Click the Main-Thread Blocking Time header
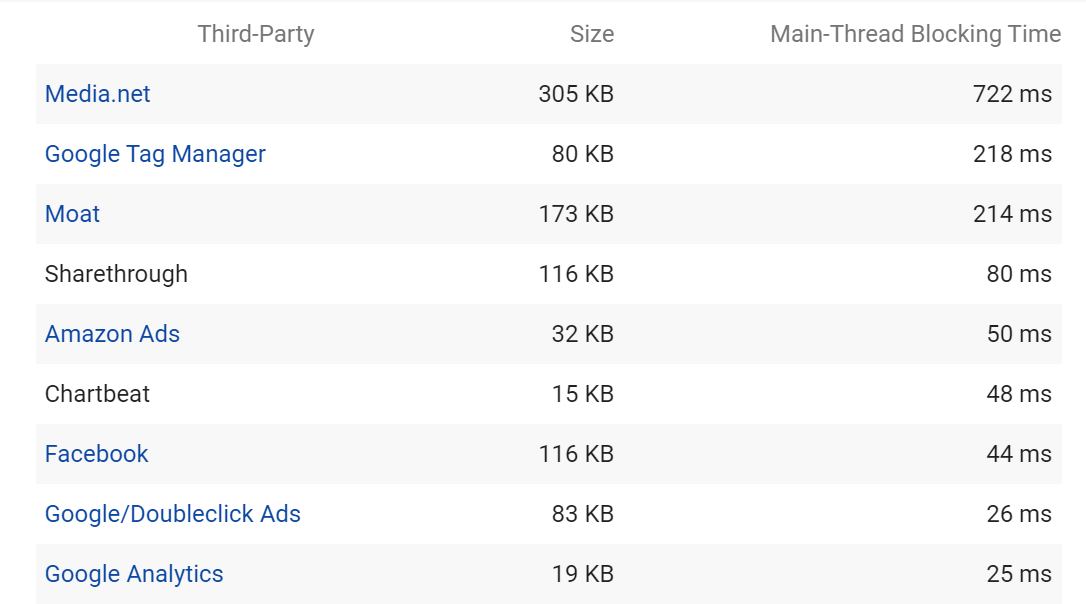 (915, 34)
